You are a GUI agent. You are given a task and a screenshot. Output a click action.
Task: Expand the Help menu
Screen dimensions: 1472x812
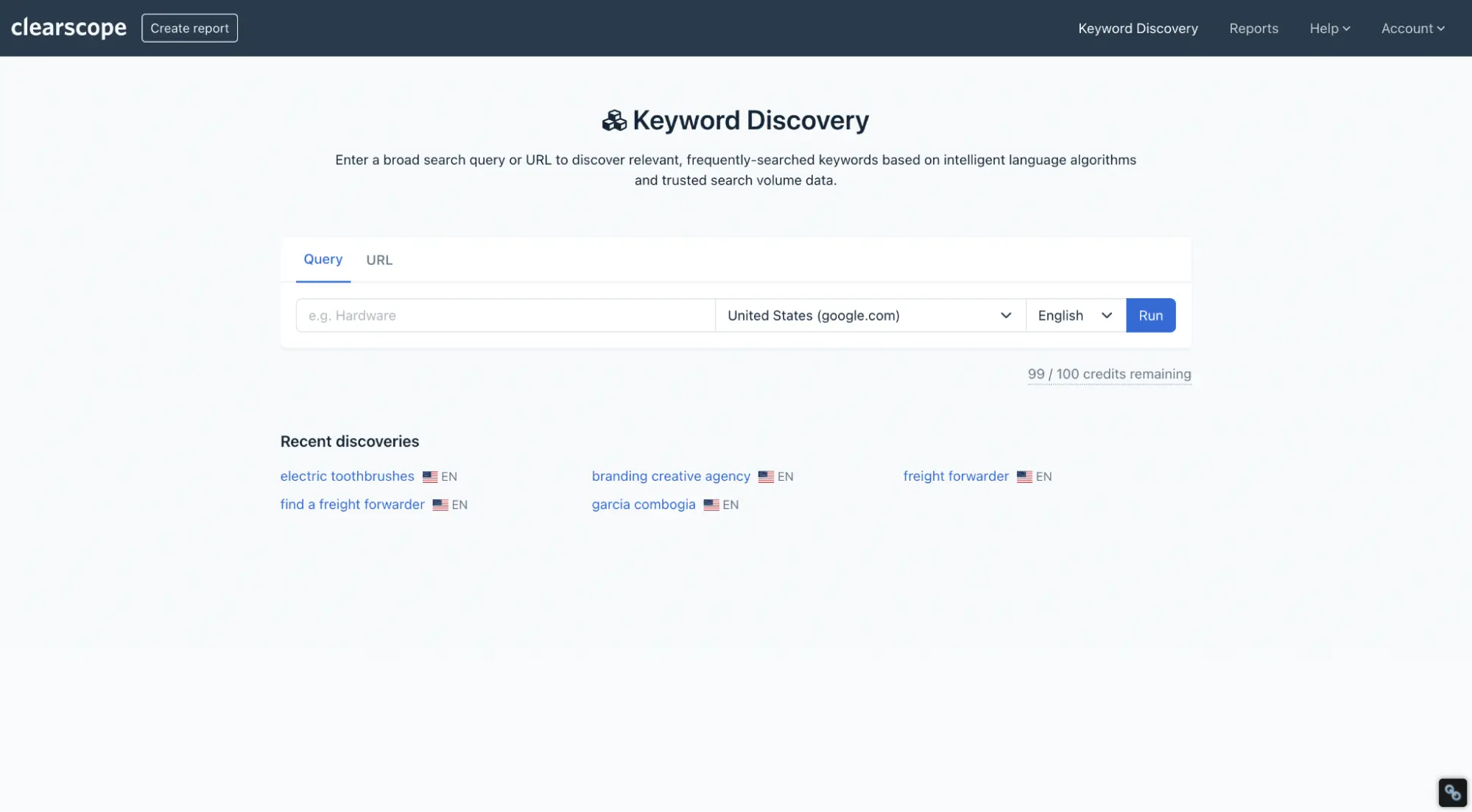(1329, 28)
